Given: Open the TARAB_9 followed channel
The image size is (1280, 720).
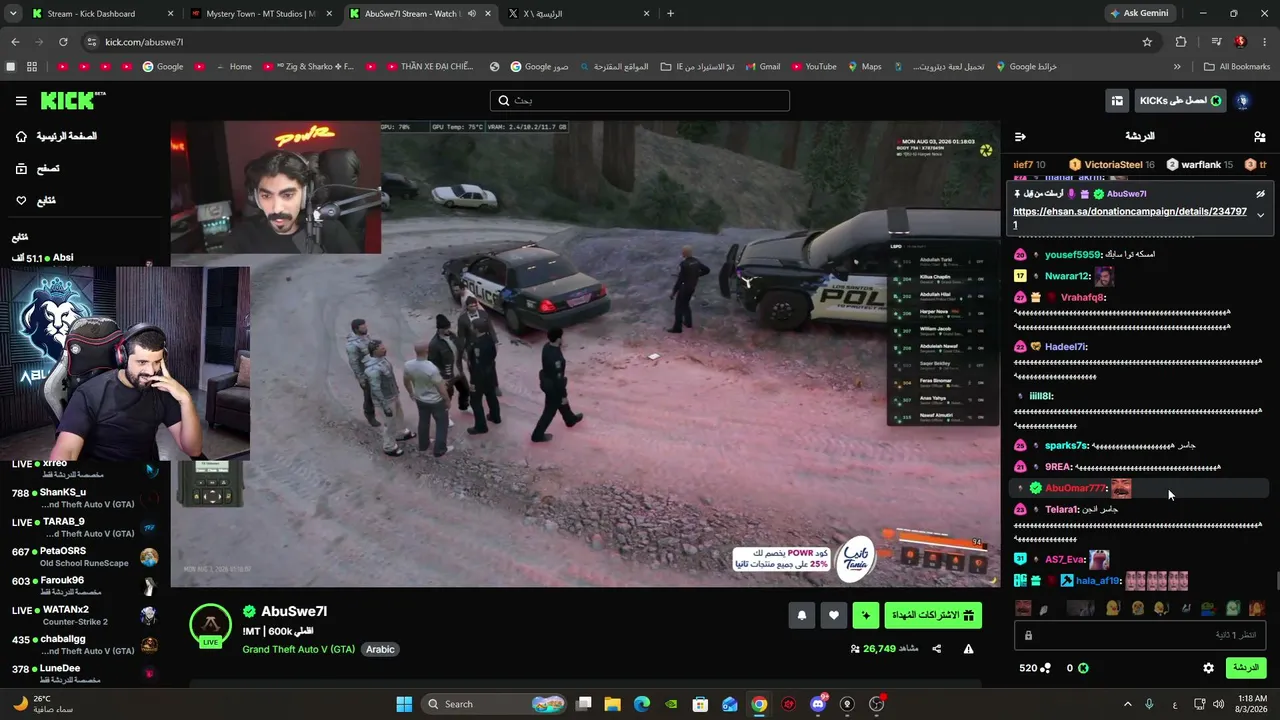Looking at the screenshot, I should pyautogui.click(x=85, y=527).
